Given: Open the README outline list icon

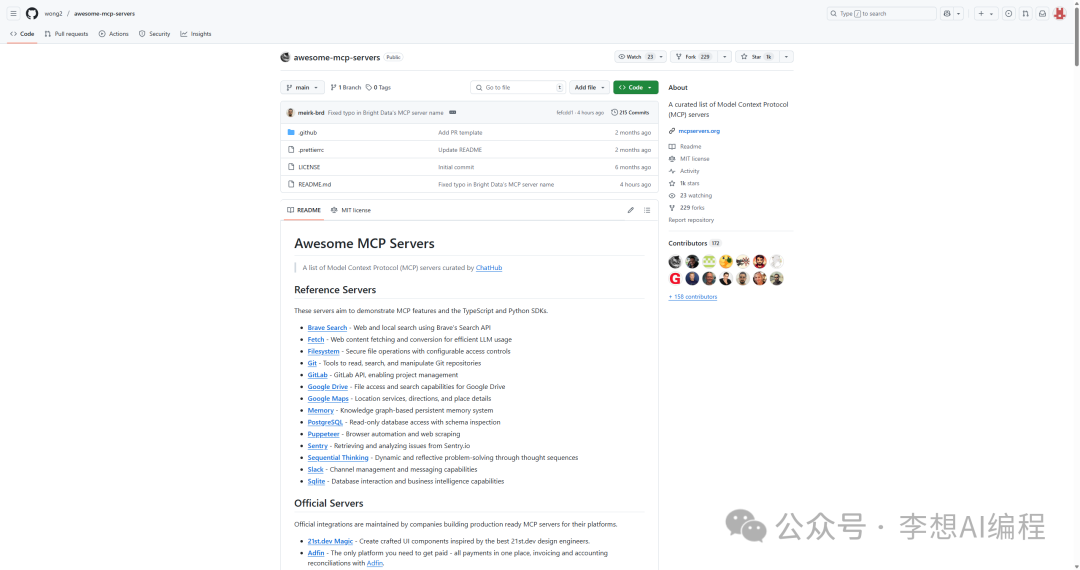Looking at the screenshot, I should click(x=647, y=210).
